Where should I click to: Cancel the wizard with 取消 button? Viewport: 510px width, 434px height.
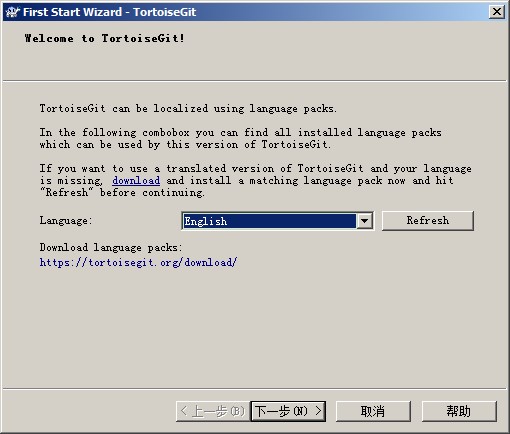coord(373,411)
